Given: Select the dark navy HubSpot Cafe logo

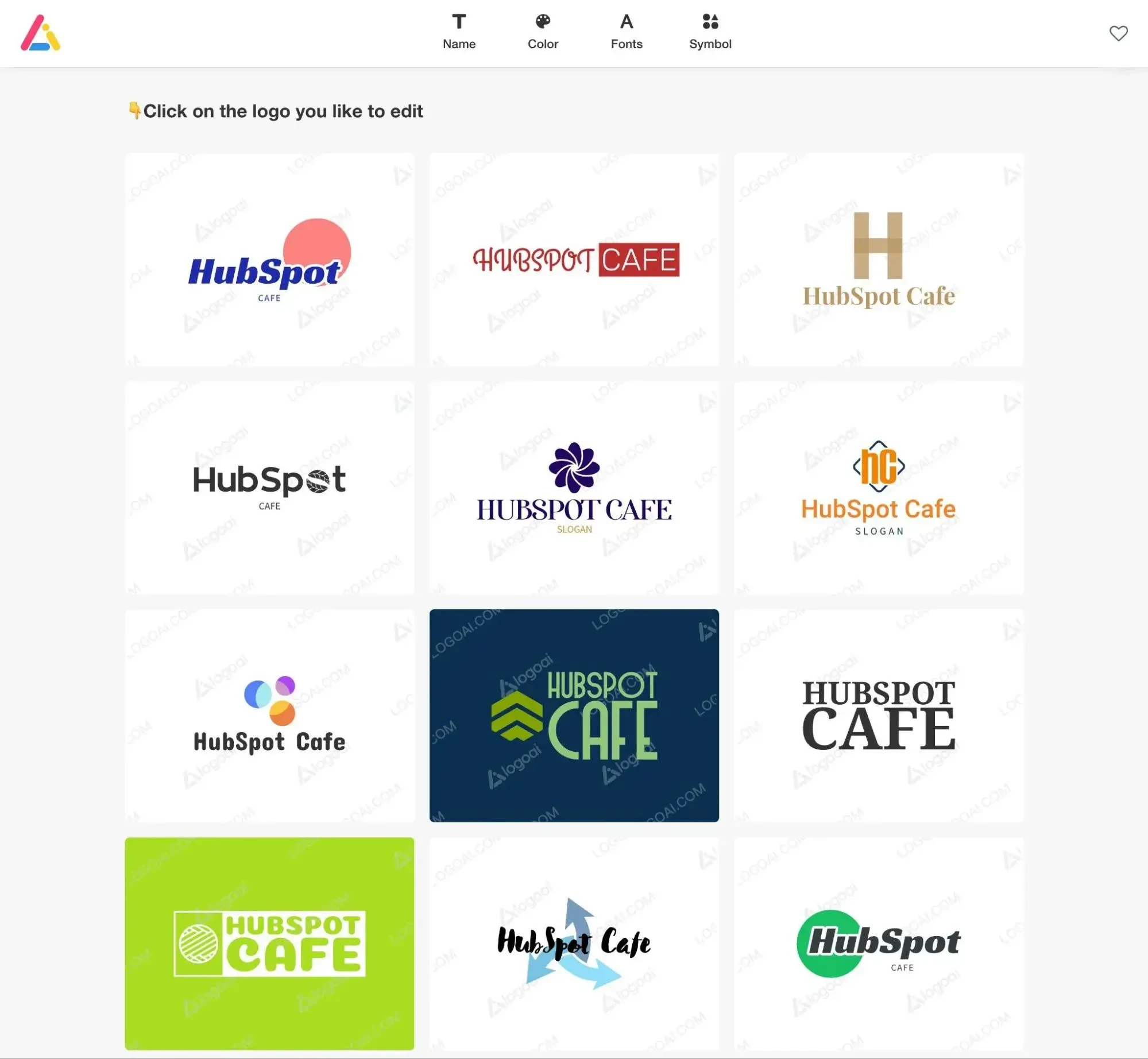Looking at the screenshot, I should [x=574, y=715].
